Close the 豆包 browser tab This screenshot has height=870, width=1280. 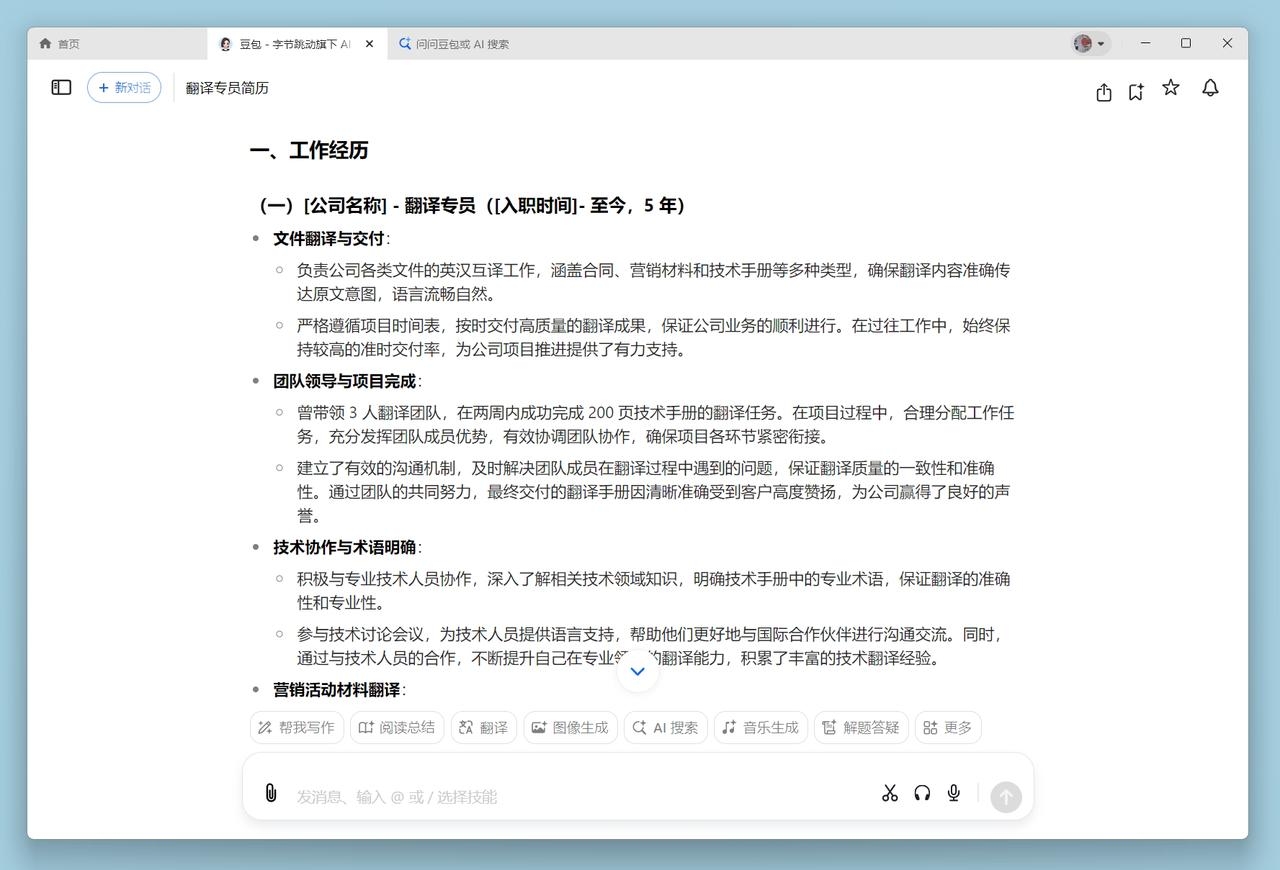pyautogui.click(x=369, y=44)
